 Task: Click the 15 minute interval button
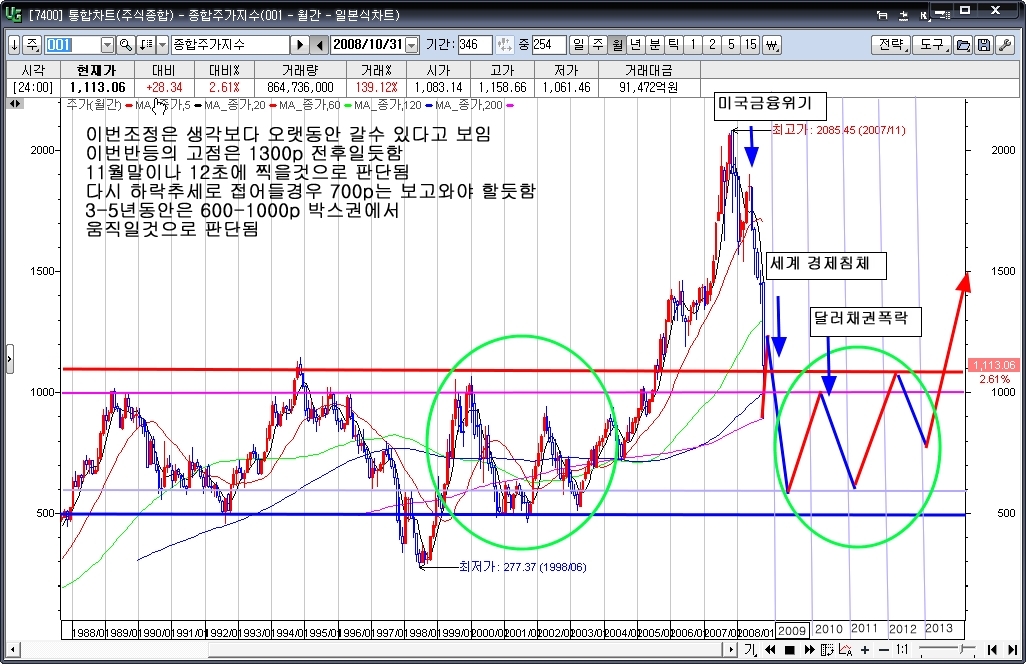coord(750,45)
